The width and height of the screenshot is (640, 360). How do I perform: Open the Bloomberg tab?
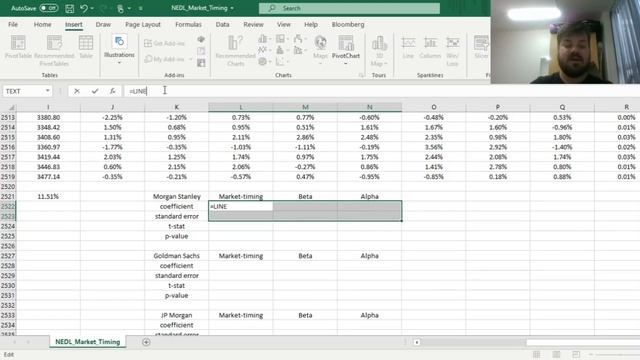(348, 24)
